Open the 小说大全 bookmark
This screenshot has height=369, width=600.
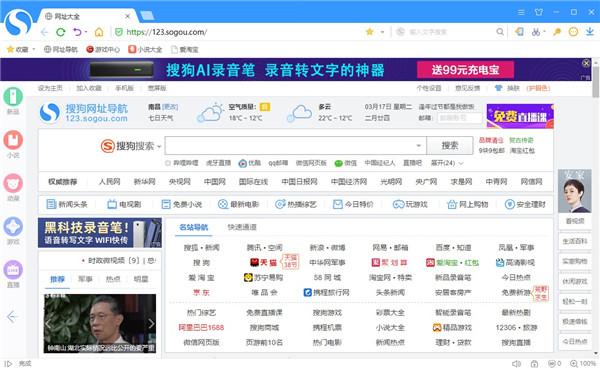tap(145, 49)
